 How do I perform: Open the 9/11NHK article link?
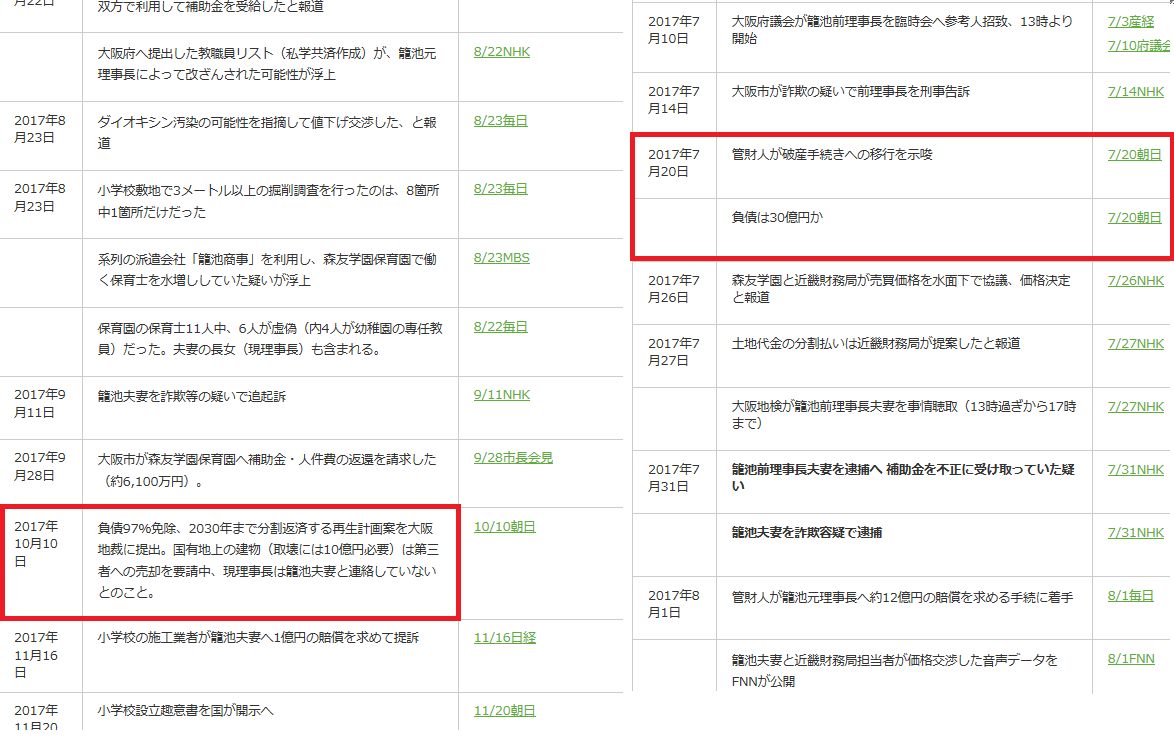501,395
